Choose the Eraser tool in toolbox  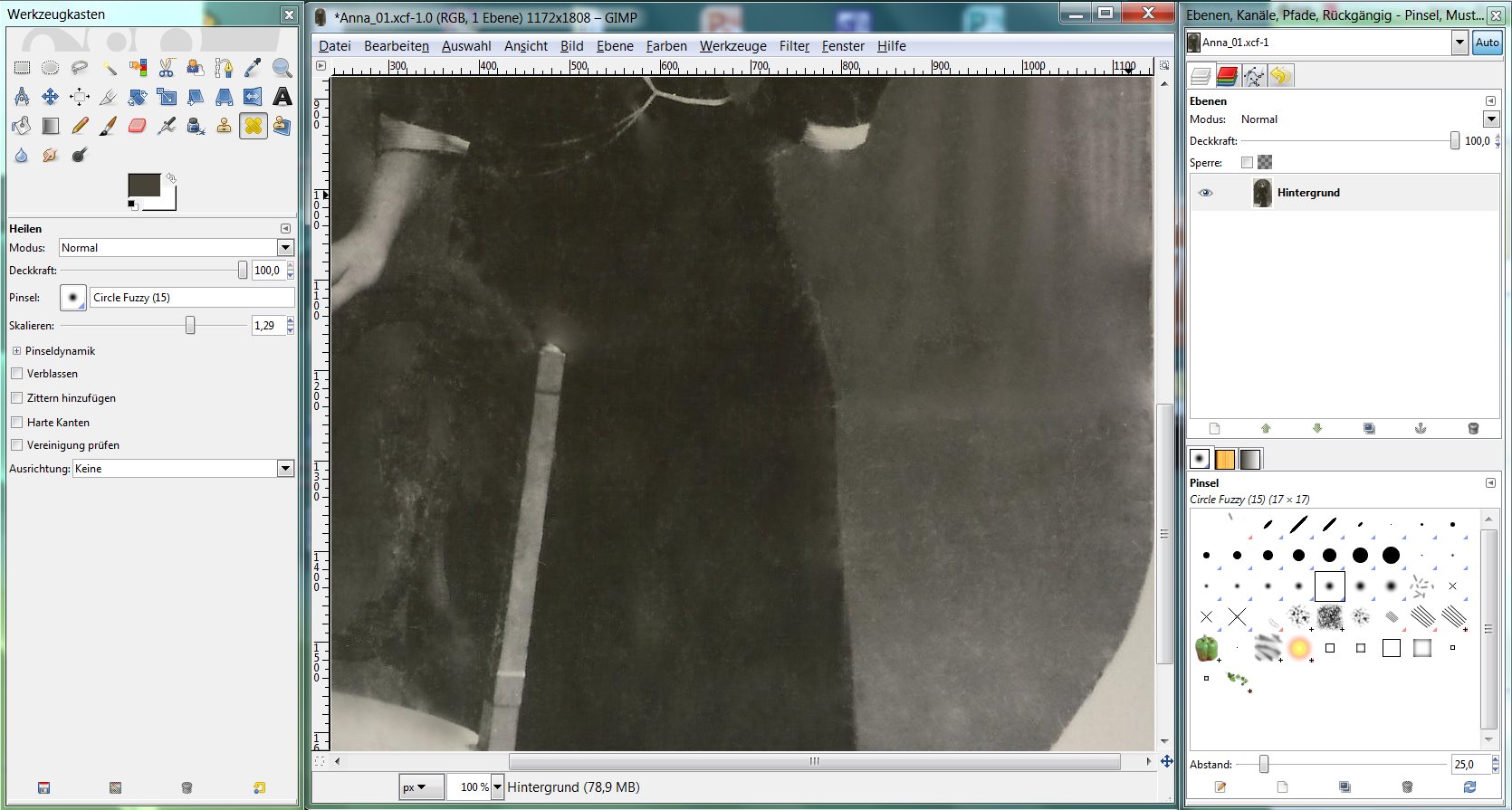point(137,126)
